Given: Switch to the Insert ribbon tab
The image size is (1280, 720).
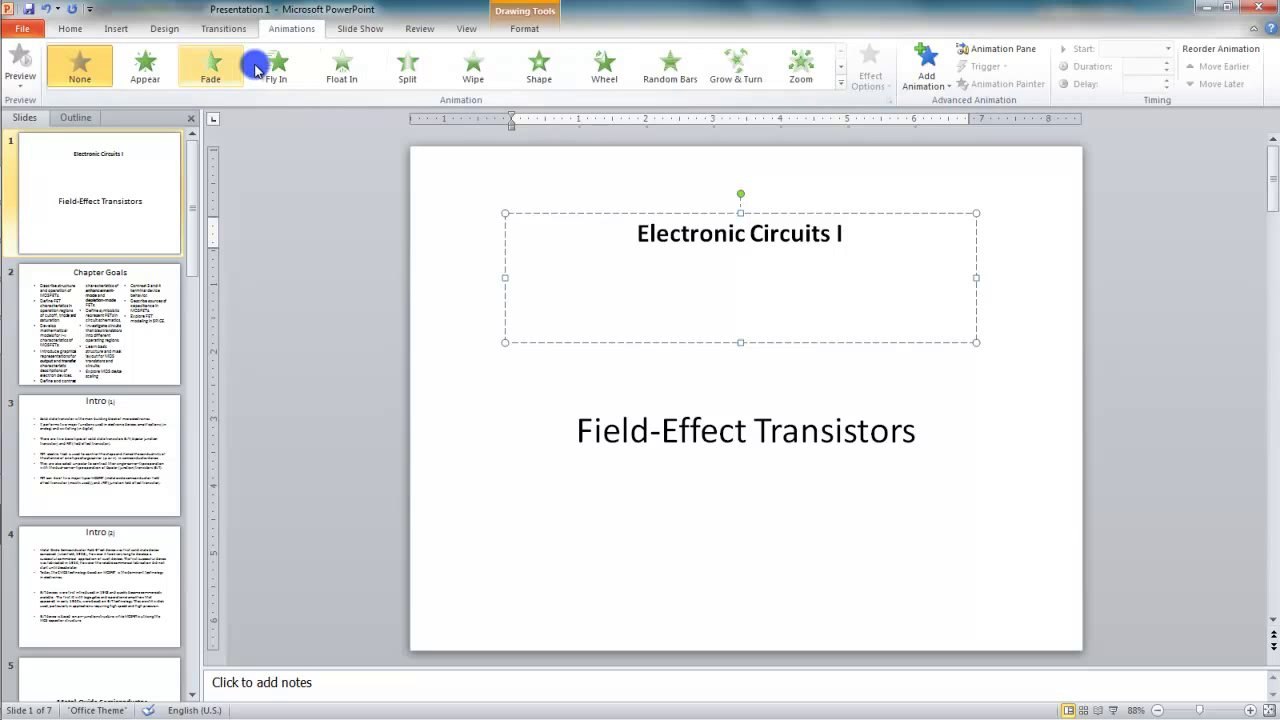Looking at the screenshot, I should coord(116,29).
